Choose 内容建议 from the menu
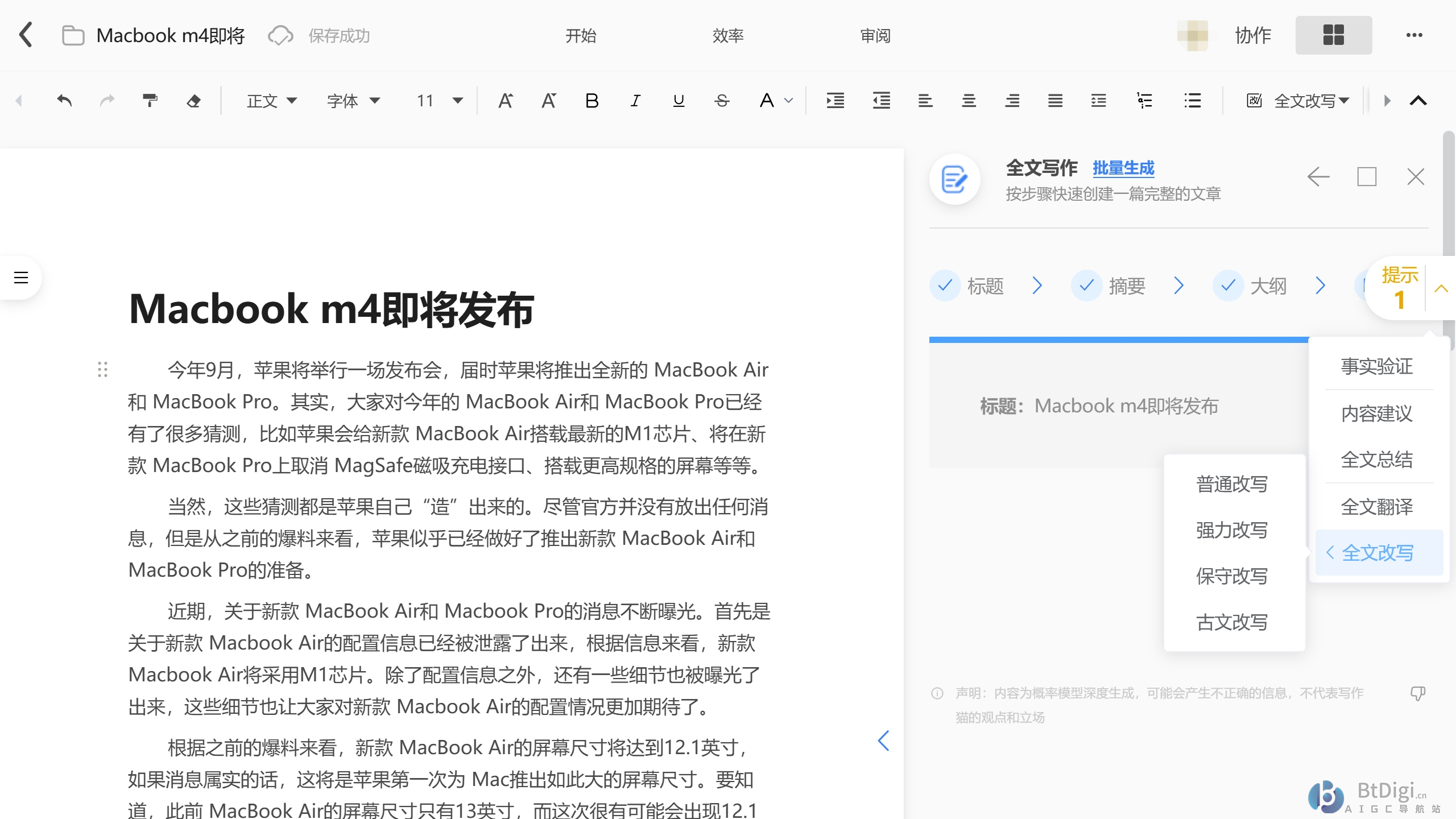This screenshot has height=819, width=1456. pos(1377,413)
